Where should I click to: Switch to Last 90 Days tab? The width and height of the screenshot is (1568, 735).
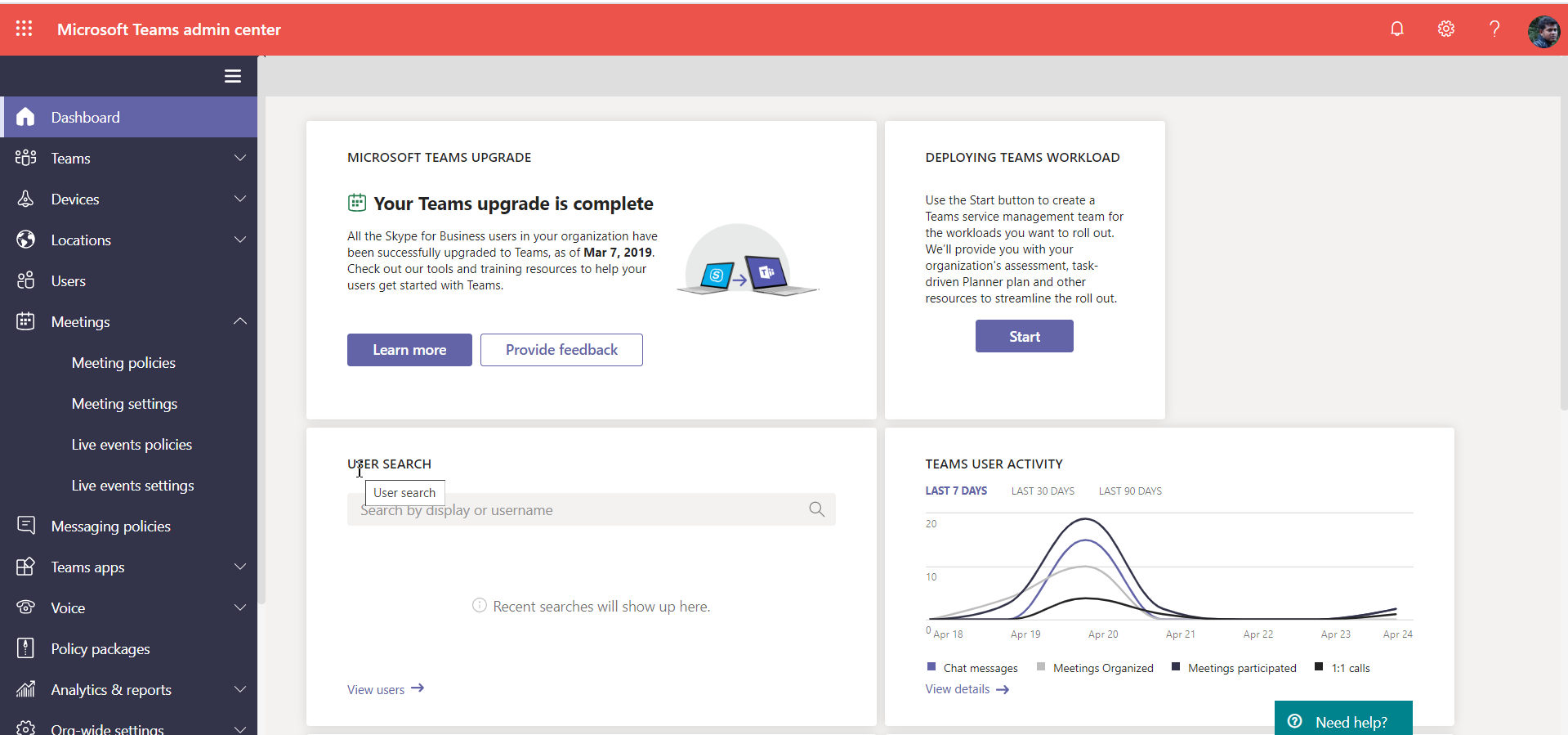coord(1130,491)
